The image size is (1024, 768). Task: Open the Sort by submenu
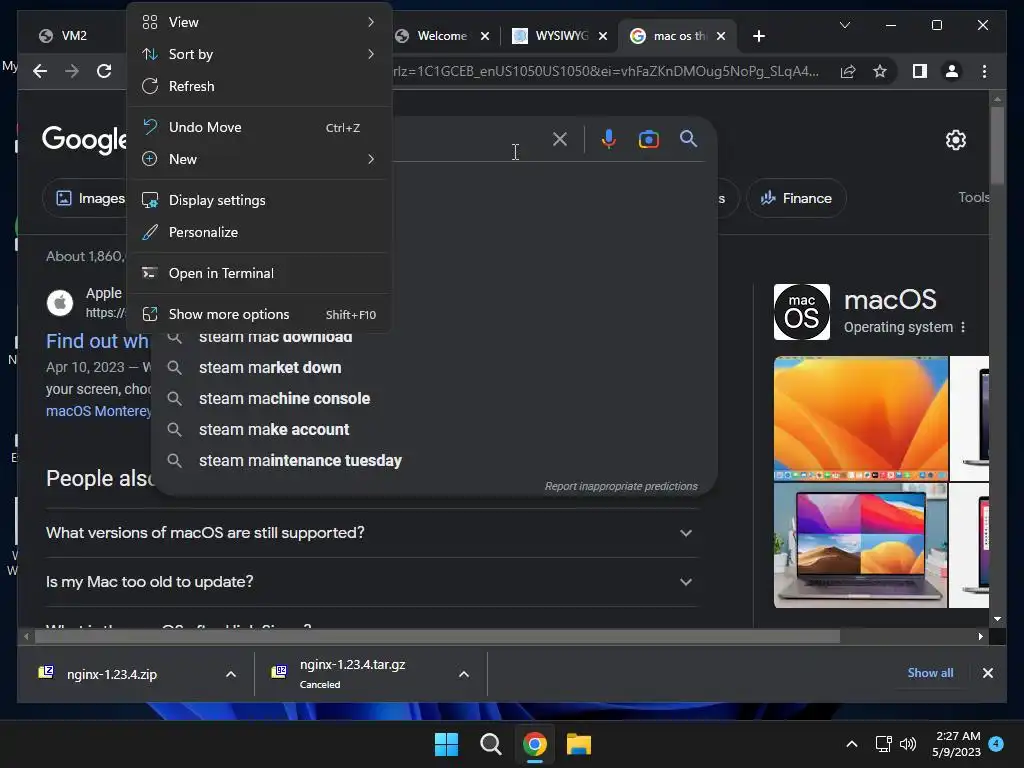[x=259, y=54]
